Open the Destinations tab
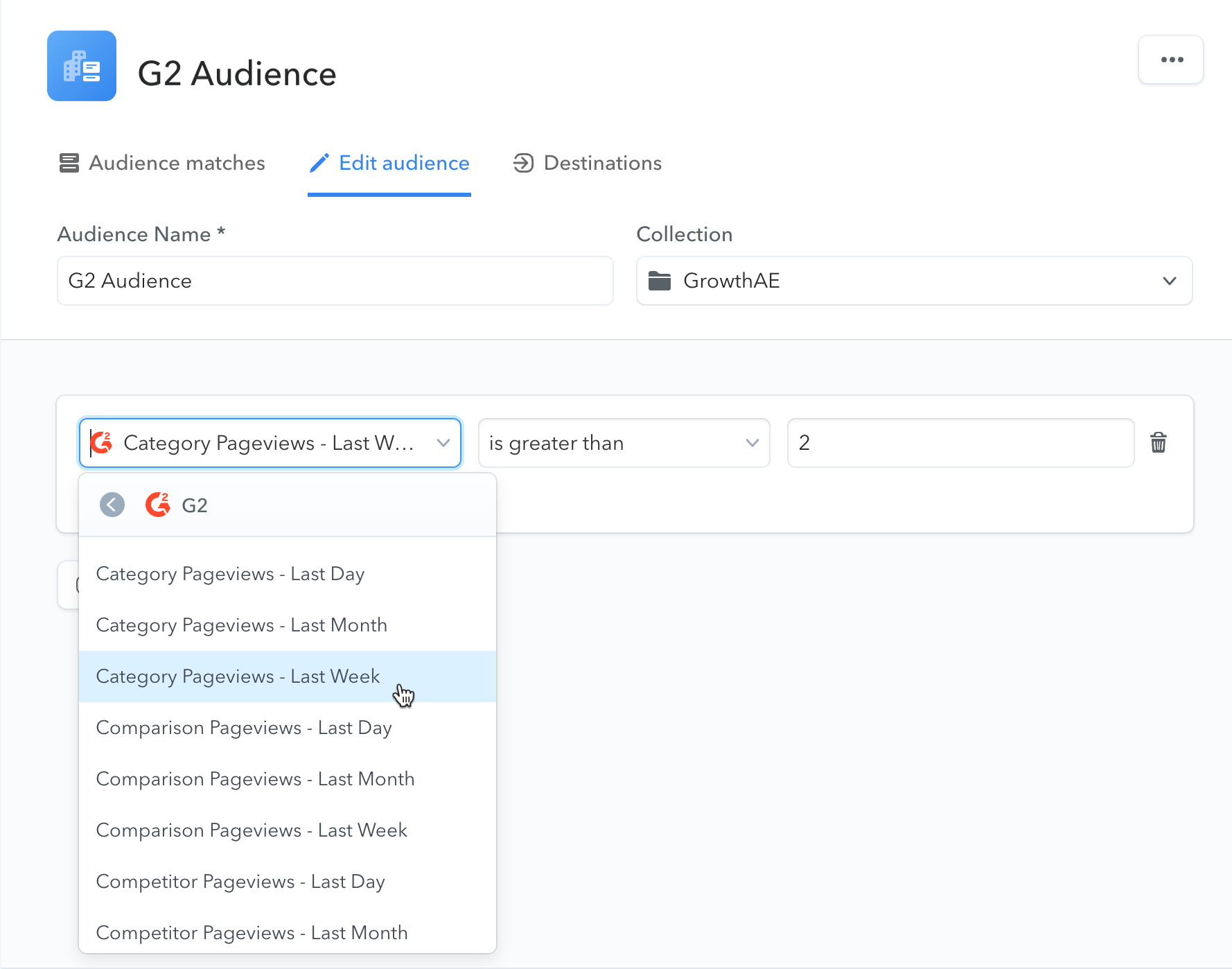 (588, 163)
